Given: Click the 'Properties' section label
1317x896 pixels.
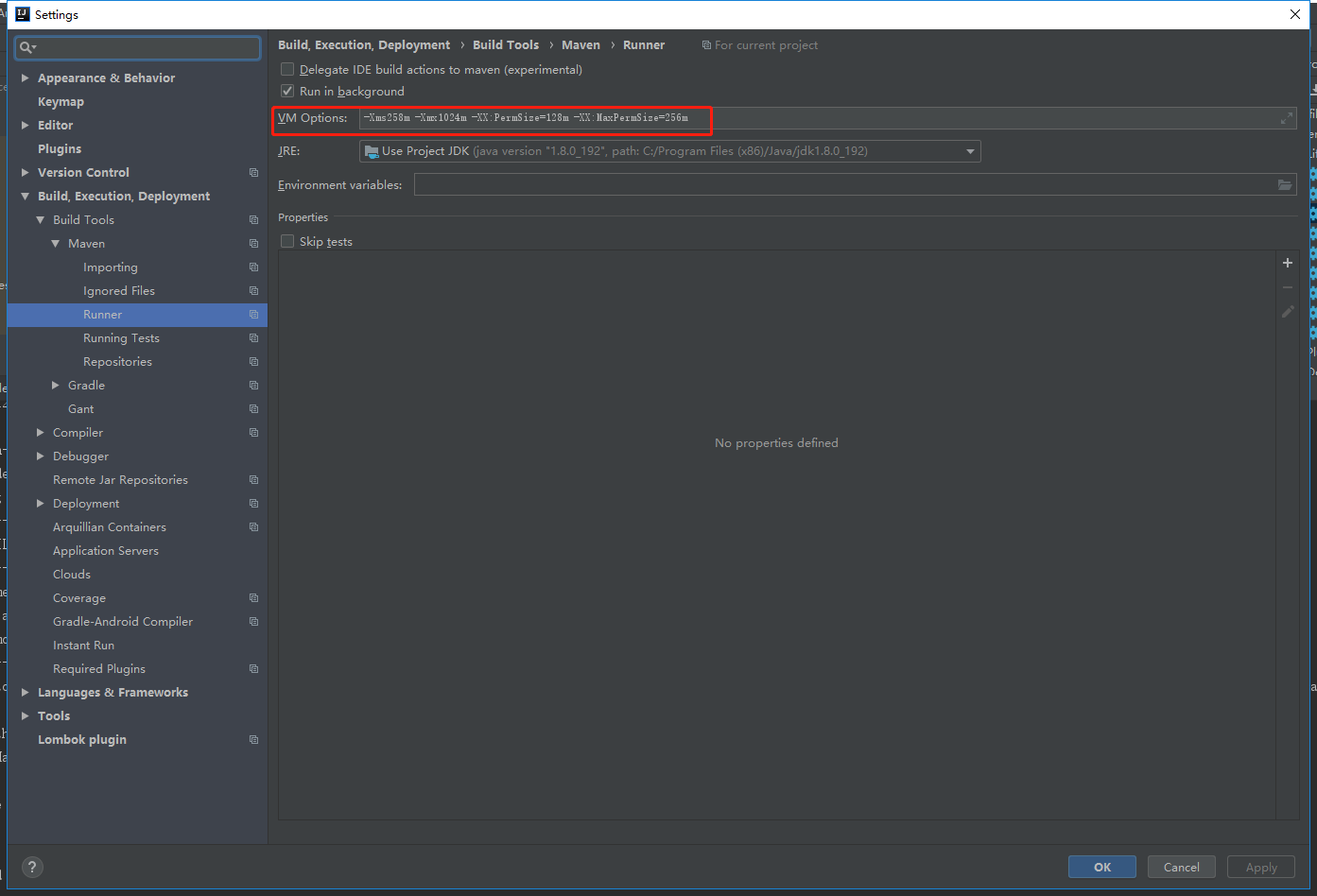Looking at the screenshot, I should [x=303, y=217].
